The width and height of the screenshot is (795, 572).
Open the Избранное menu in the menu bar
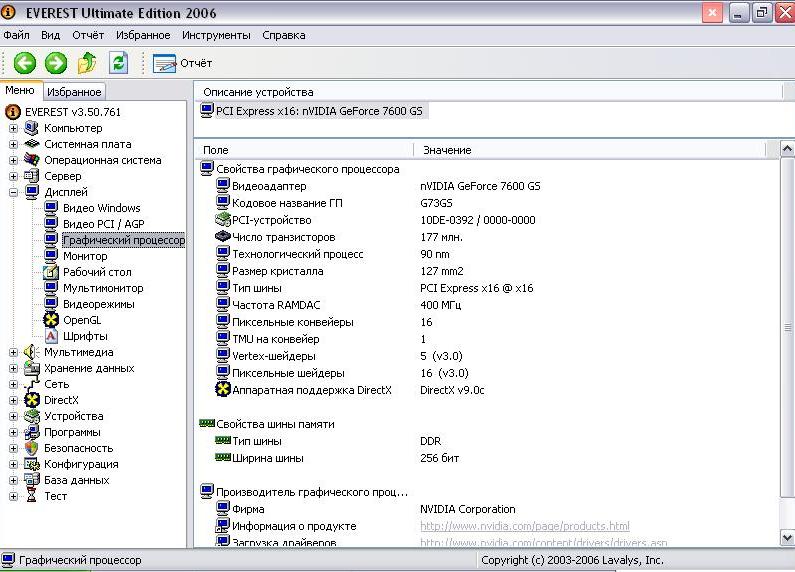point(143,35)
